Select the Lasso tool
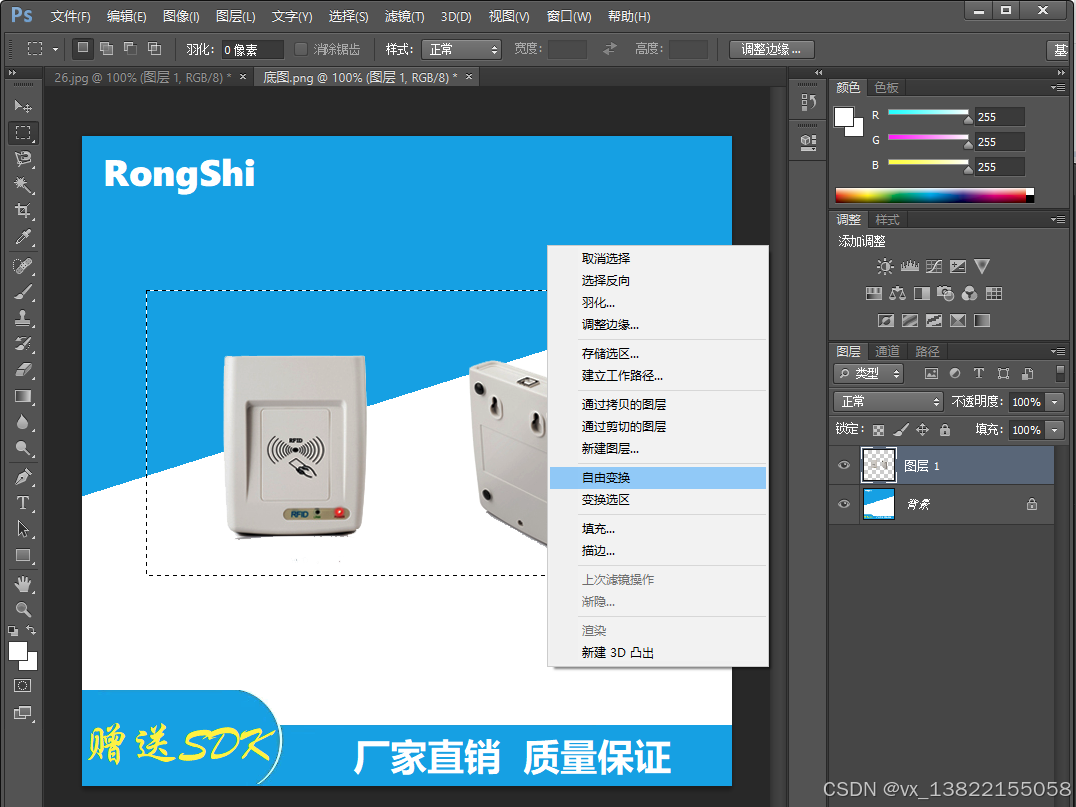The image size is (1076, 807). (x=23, y=159)
